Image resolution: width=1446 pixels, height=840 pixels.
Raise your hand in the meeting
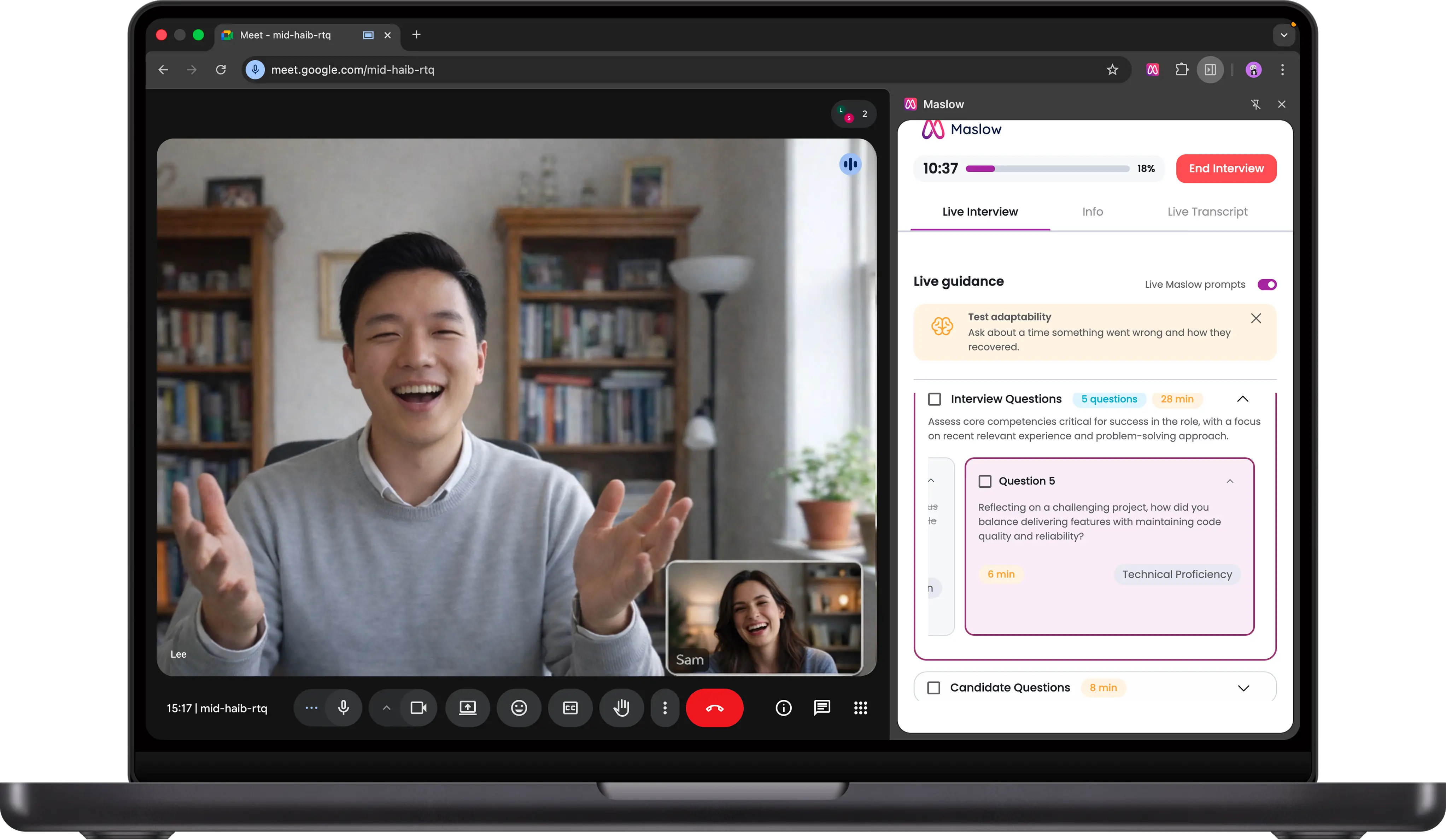tap(621, 707)
